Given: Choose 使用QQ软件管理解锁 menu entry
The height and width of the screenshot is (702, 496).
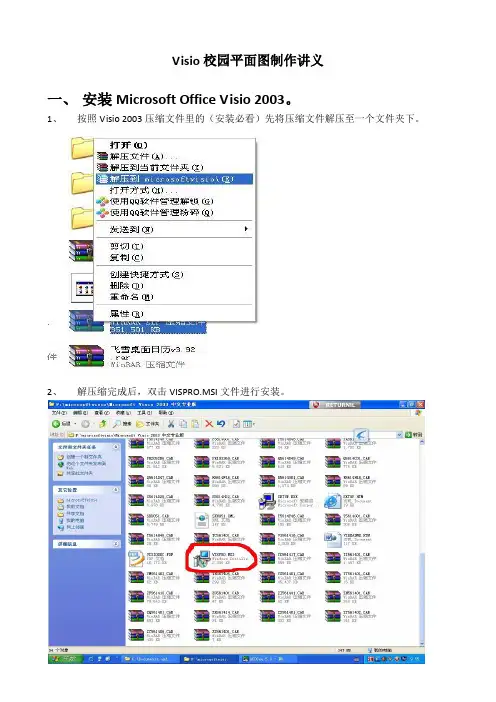Looking at the screenshot, I should (174, 201).
